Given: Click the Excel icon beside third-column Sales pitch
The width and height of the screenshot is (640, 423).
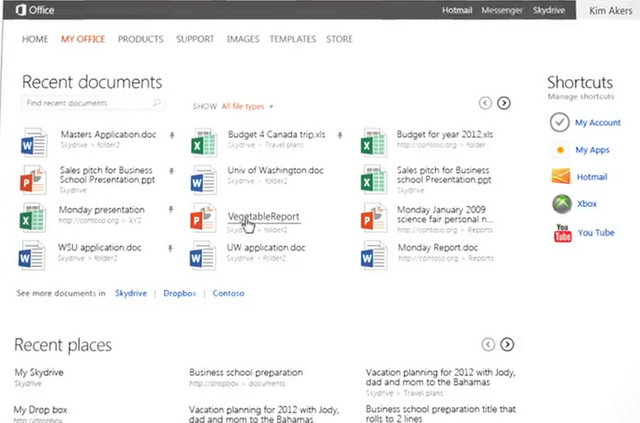Looking at the screenshot, I should 373,180.
